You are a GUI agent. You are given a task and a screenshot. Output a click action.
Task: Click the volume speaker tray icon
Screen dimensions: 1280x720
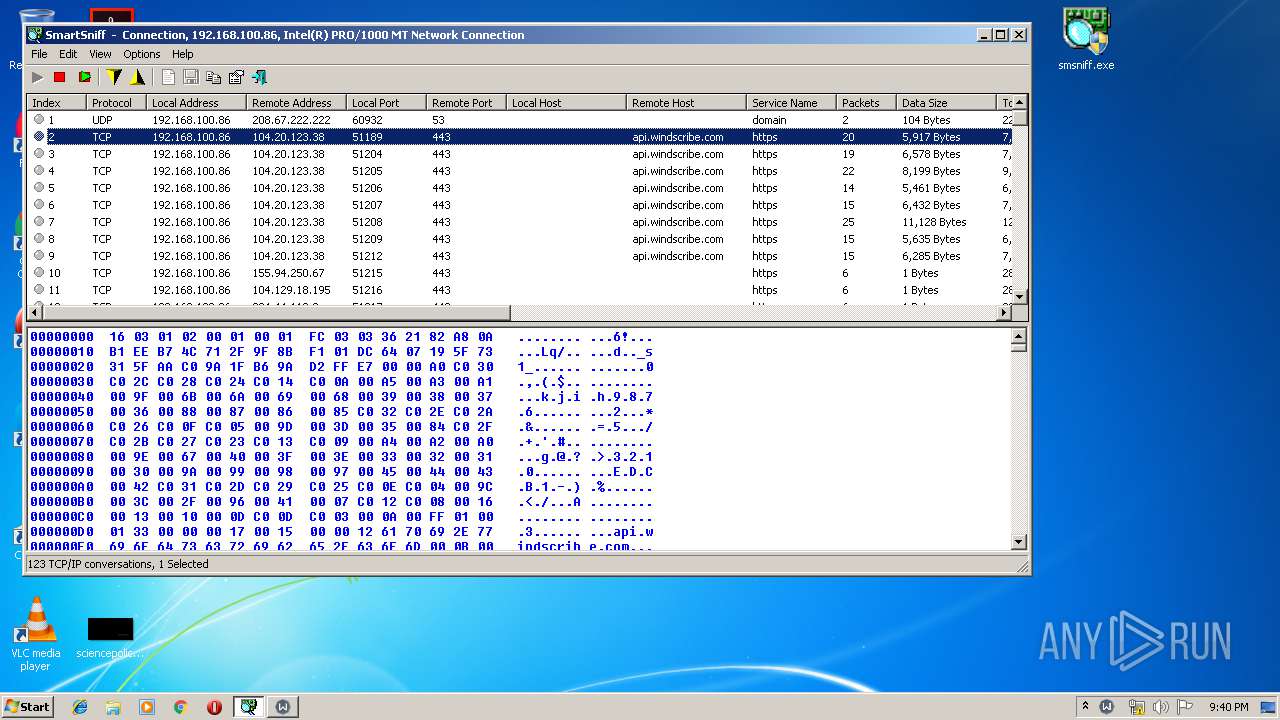[x=1160, y=707]
